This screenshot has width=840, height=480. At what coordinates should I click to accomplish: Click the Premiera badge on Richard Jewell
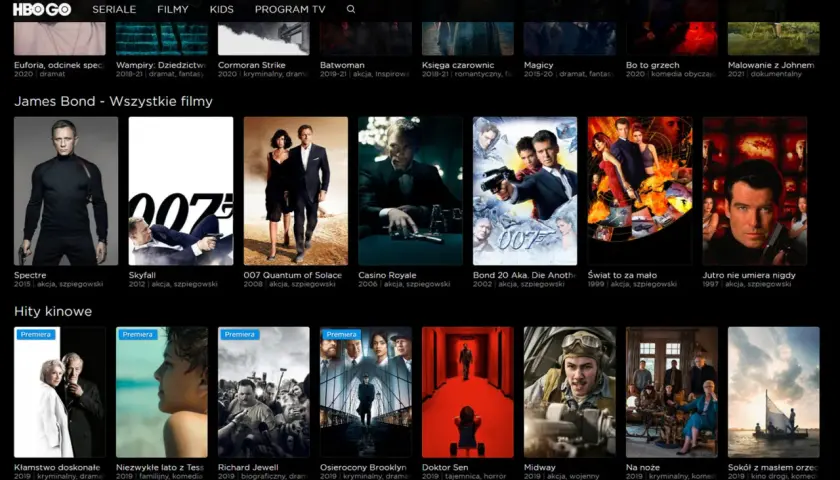coord(239,334)
